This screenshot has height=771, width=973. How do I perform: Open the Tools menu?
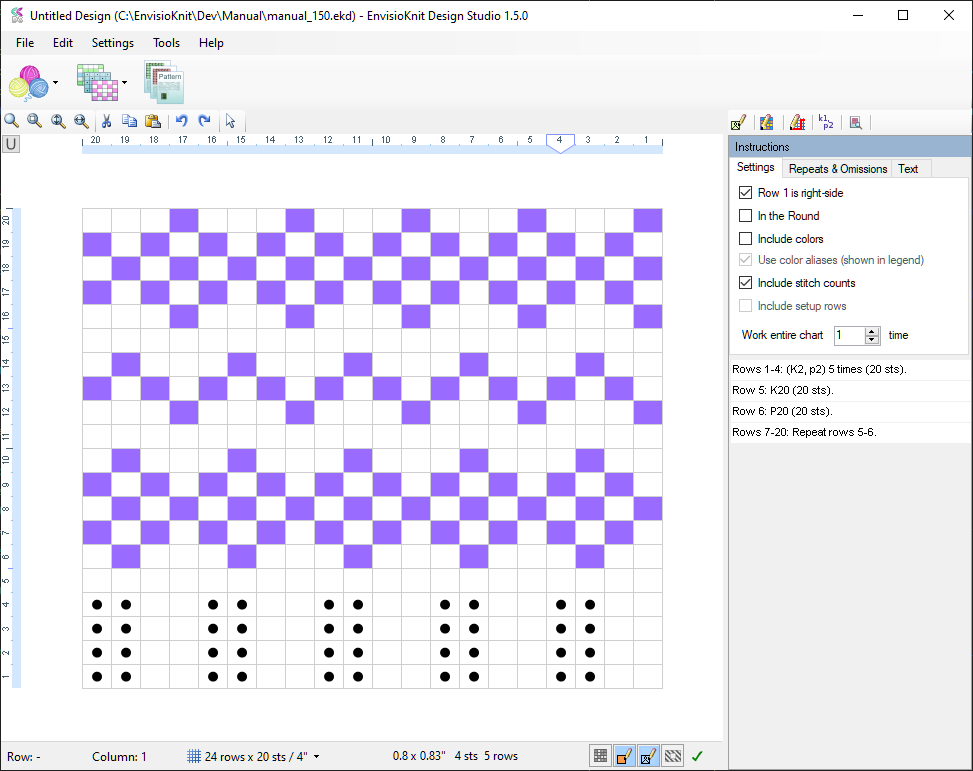tap(166, 43)
